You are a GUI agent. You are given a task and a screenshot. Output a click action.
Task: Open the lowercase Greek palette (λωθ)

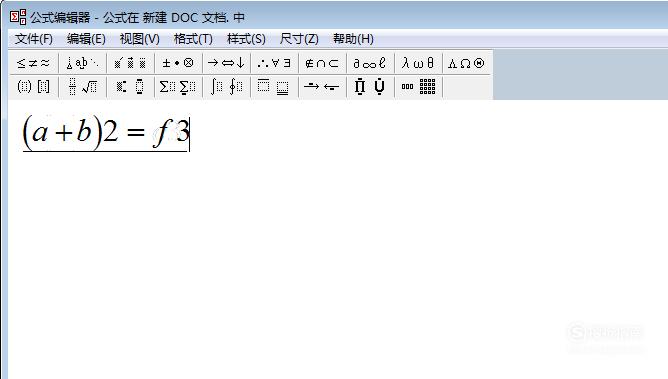point(418,63)
